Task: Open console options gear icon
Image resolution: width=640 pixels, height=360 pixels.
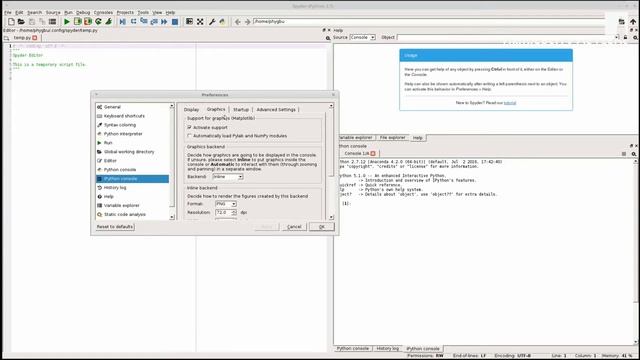Action: coord(634,154)
